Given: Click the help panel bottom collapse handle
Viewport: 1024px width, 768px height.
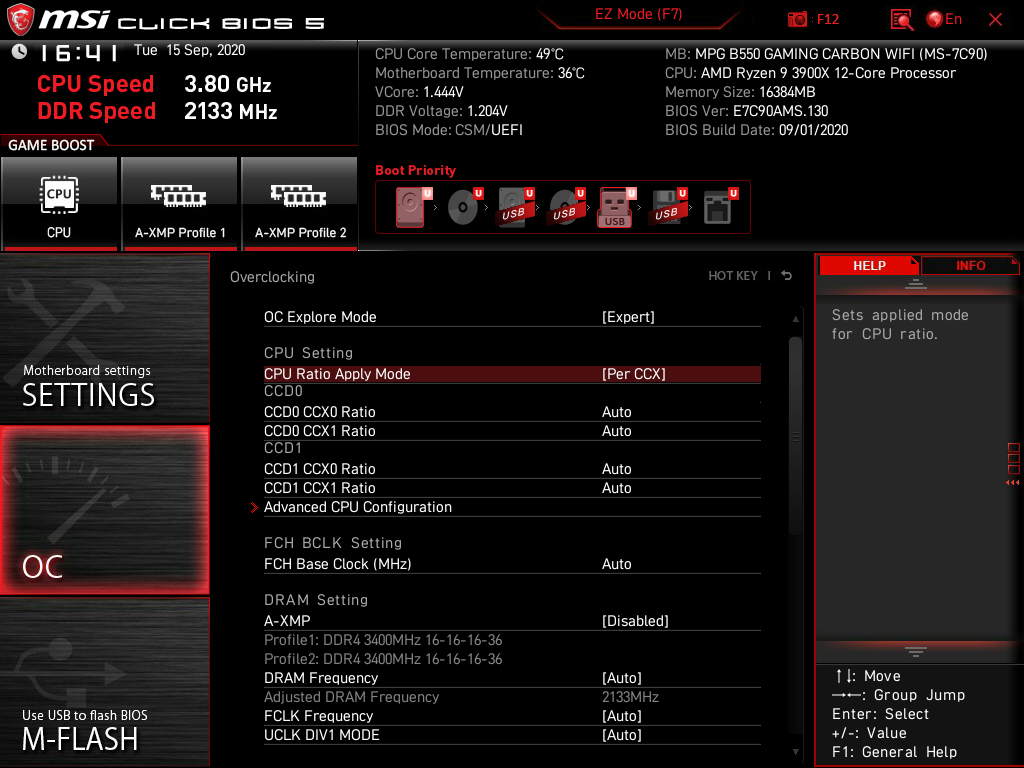Looking at the screenshot, I should [x=916, y=652].
